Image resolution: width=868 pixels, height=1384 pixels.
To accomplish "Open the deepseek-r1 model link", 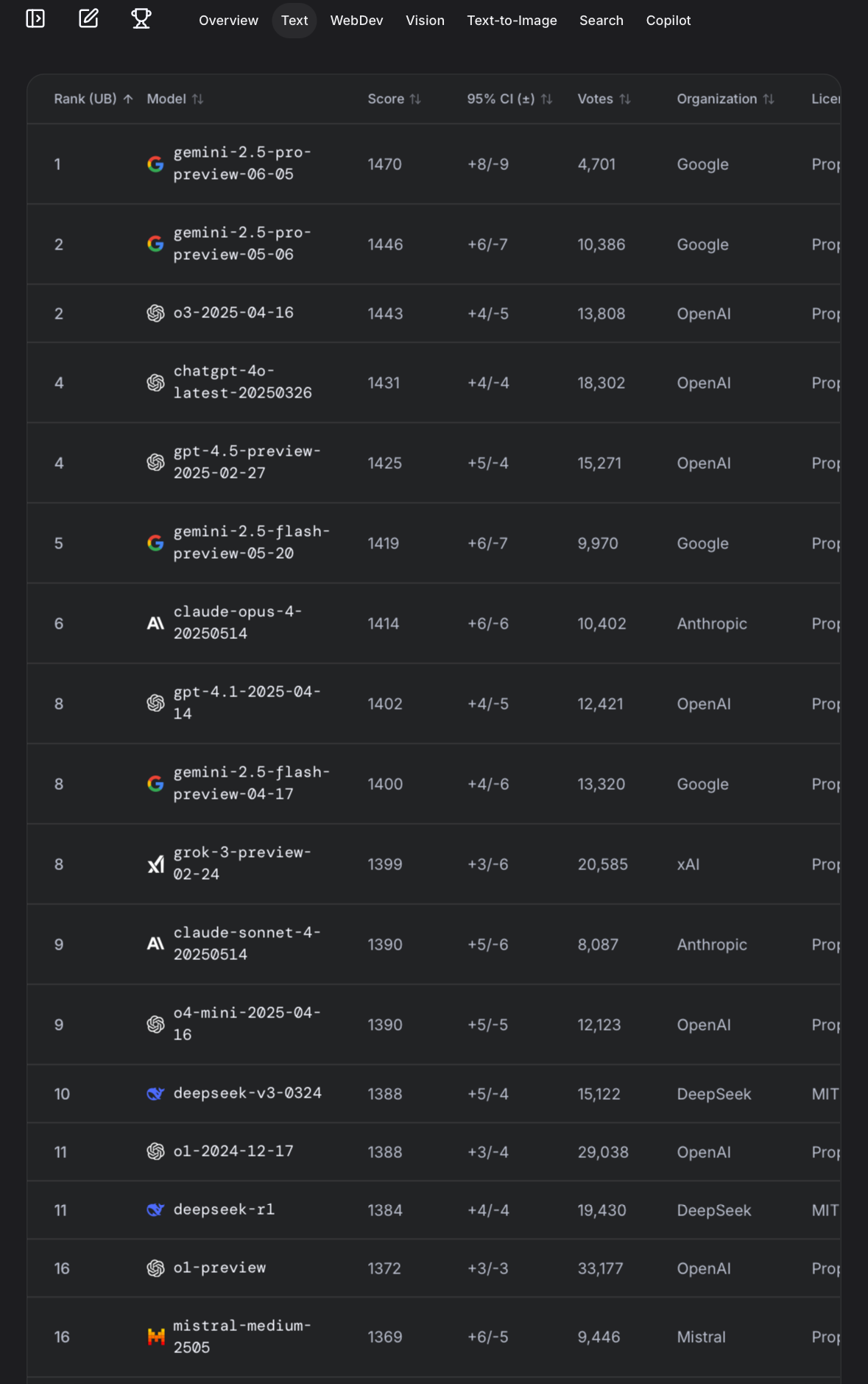I will tap(224, 1210).
